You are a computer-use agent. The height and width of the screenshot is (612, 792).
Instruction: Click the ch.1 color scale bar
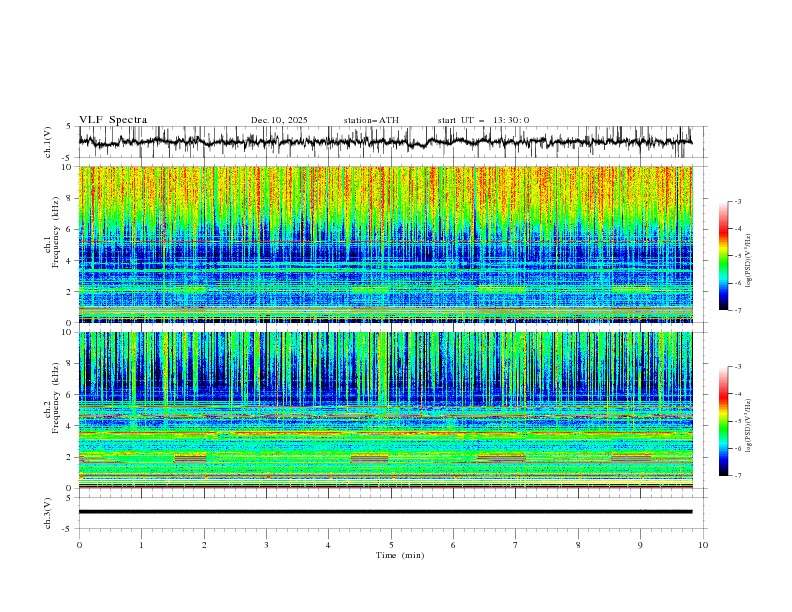pos(723,256)
